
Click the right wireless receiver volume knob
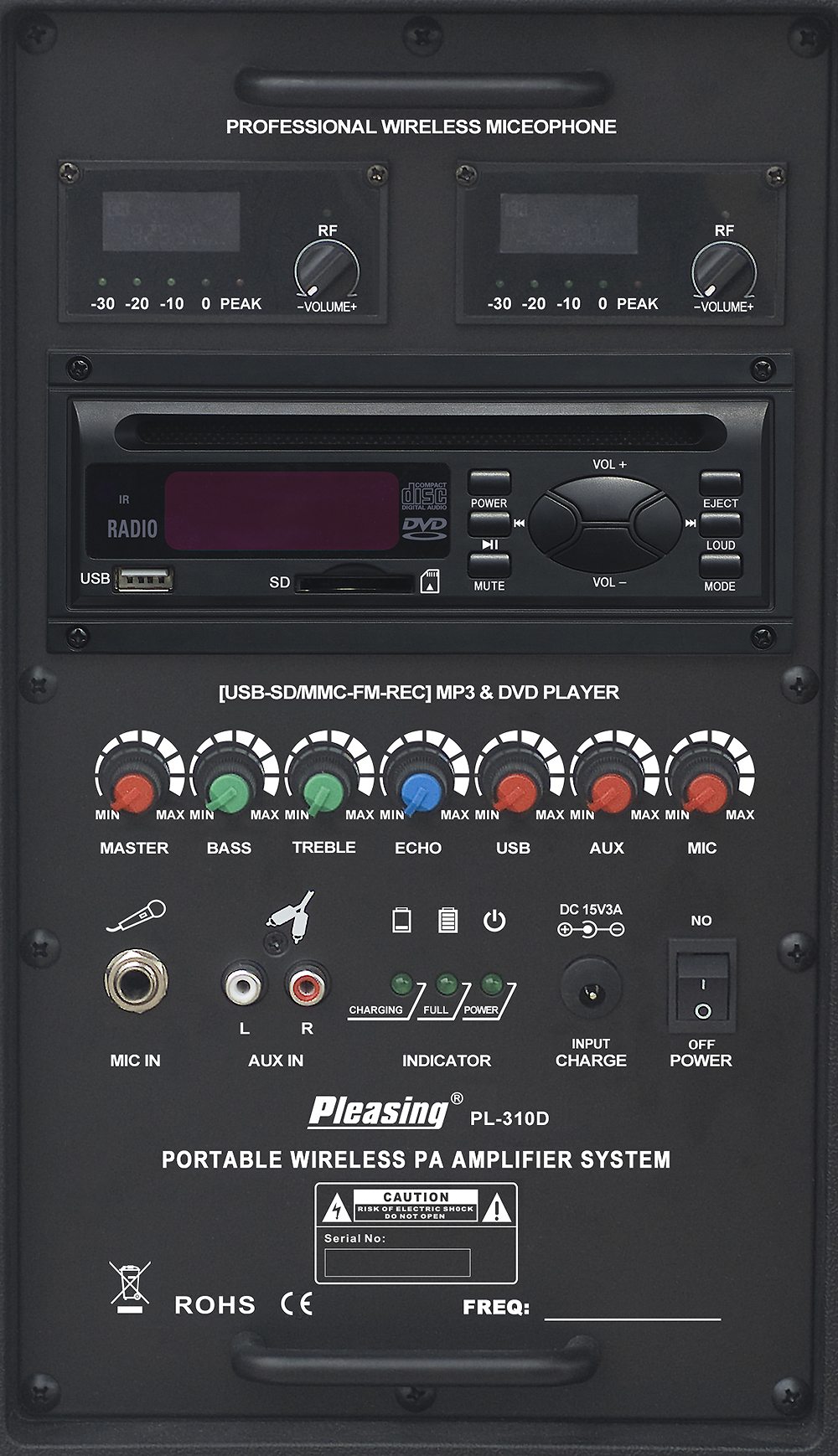pyautogui.click(x=724, y=271)
